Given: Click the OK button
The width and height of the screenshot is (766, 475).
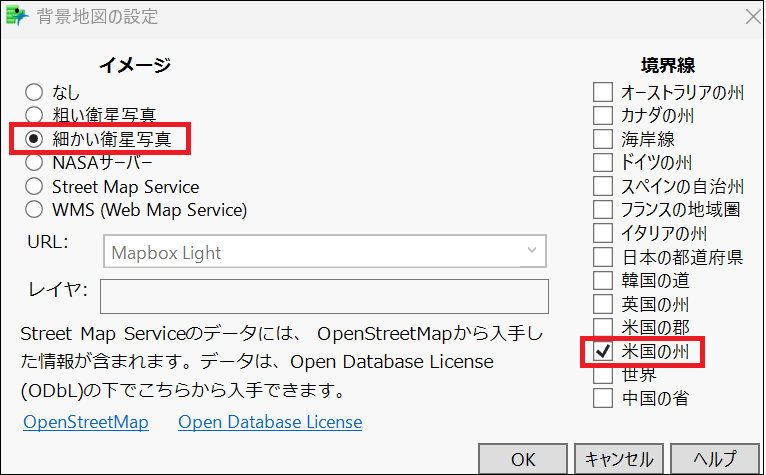Looking at the screenshot, I should (x=523, y=459).
